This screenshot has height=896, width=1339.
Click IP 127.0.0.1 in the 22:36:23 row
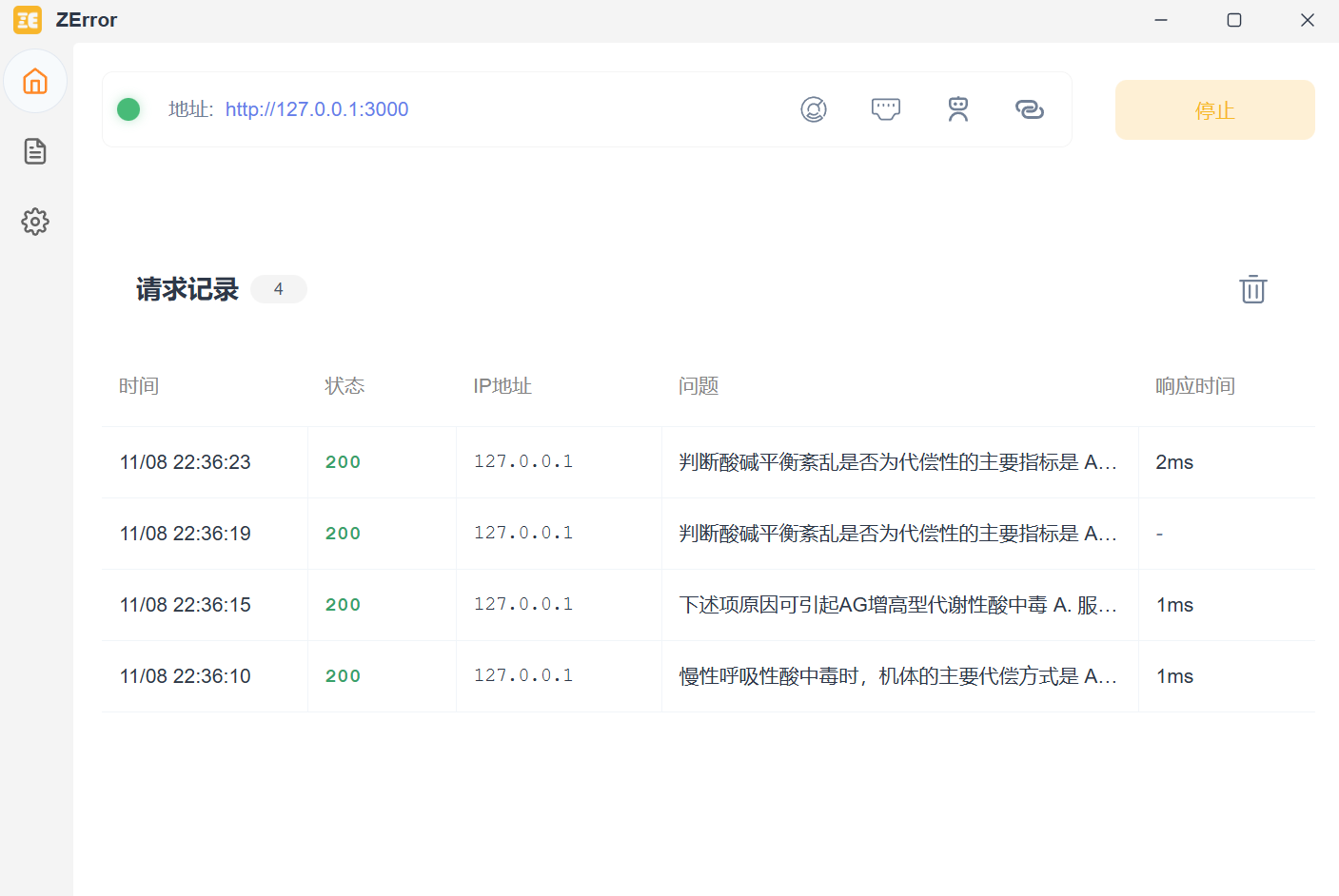[x=523, y=461]
